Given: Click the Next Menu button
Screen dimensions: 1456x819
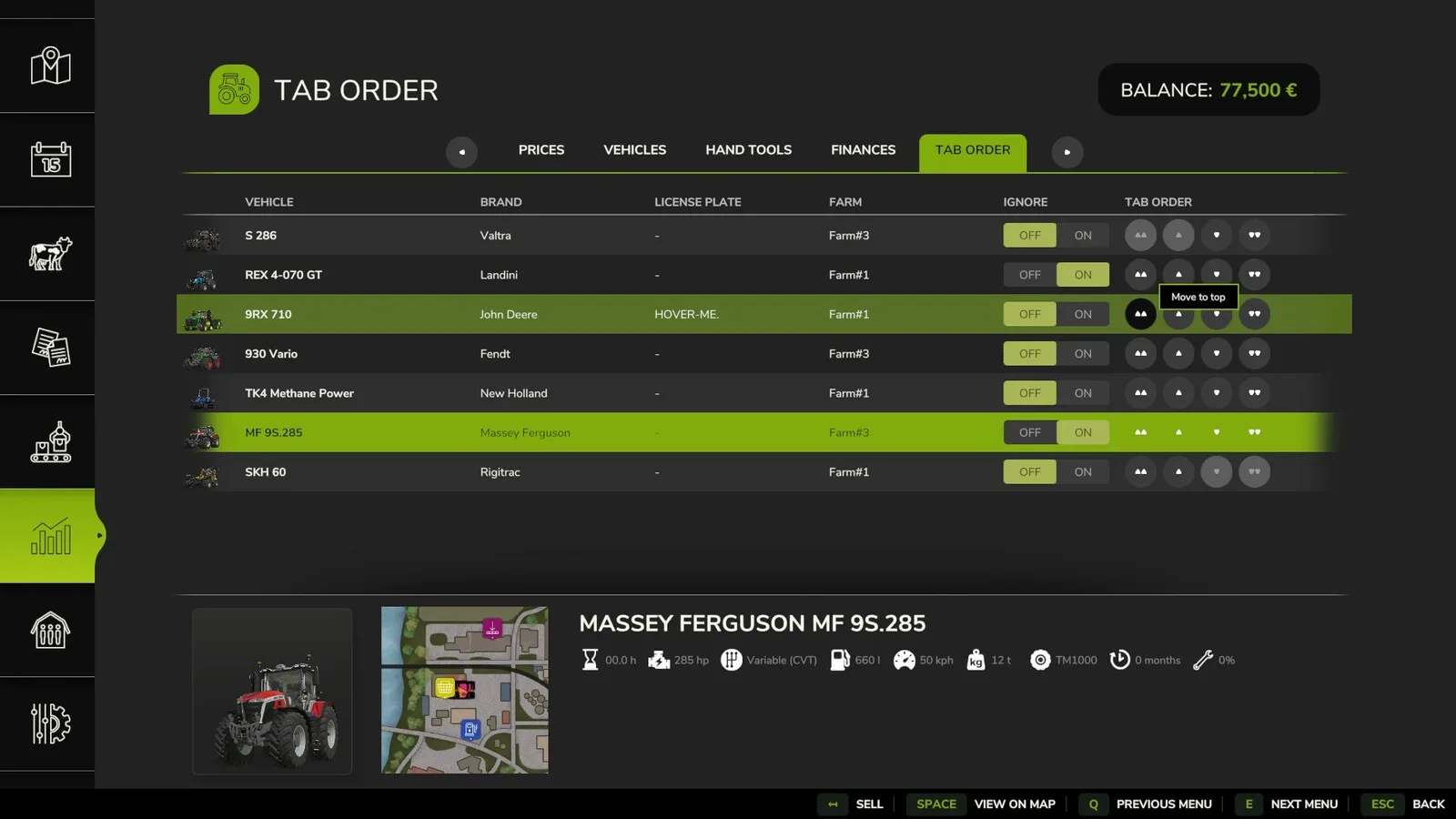Looking at the screenshot, I should [1287, 804].
